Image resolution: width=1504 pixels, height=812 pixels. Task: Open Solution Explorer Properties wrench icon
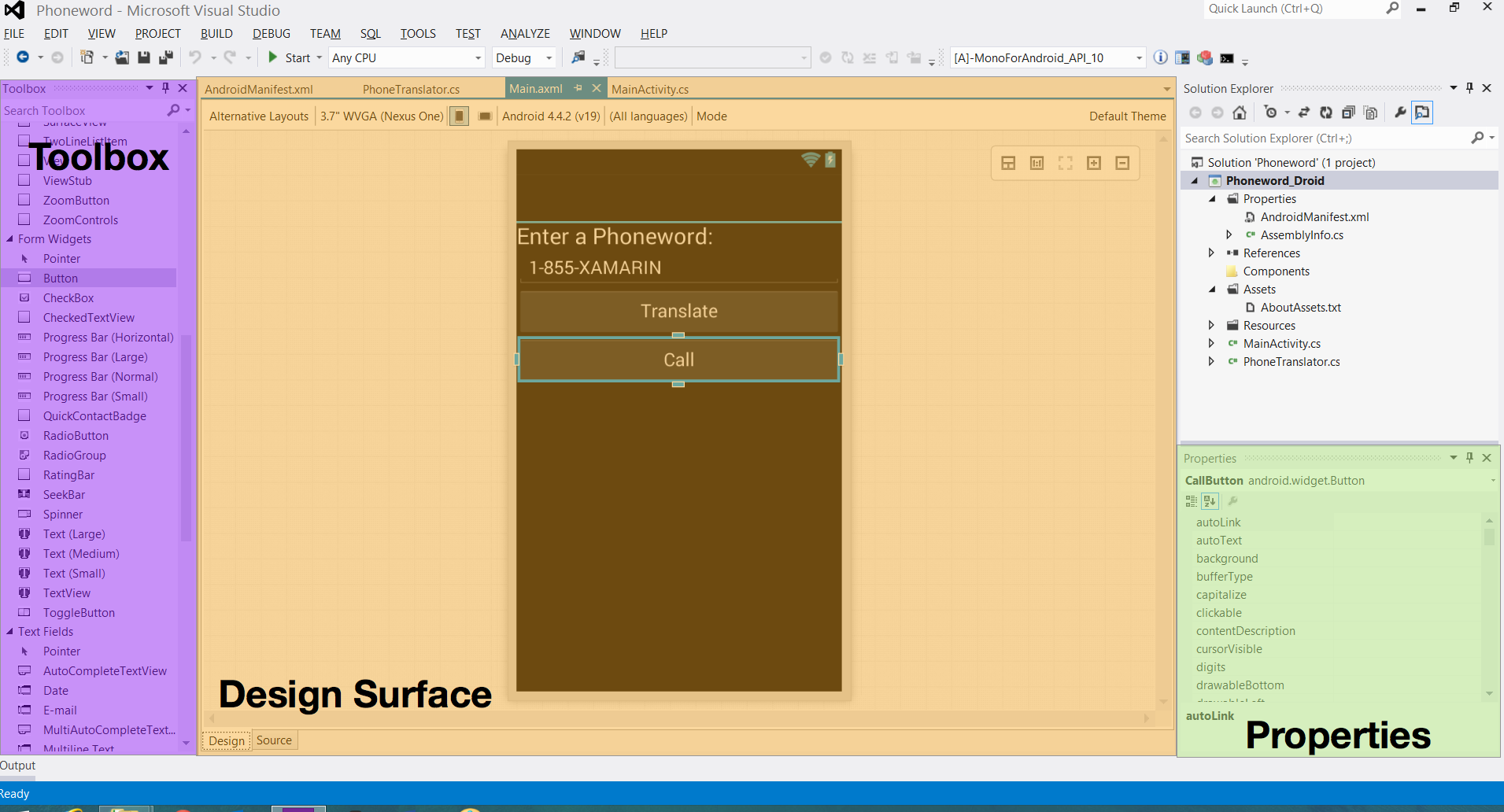pyautogui.click(x=1400, y=113)
